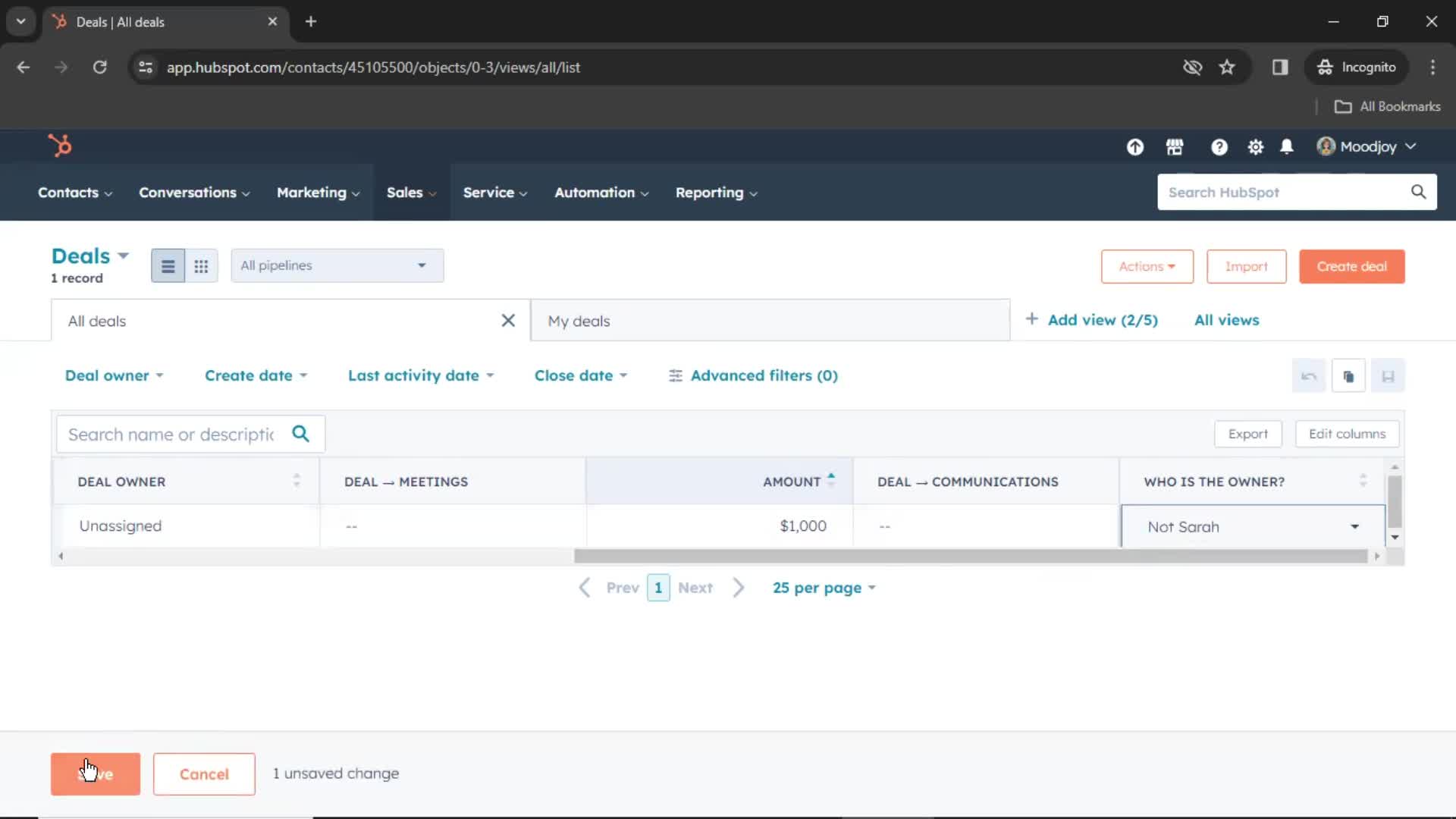
Task: Open the browser side panel icon
Action: 1280,67
